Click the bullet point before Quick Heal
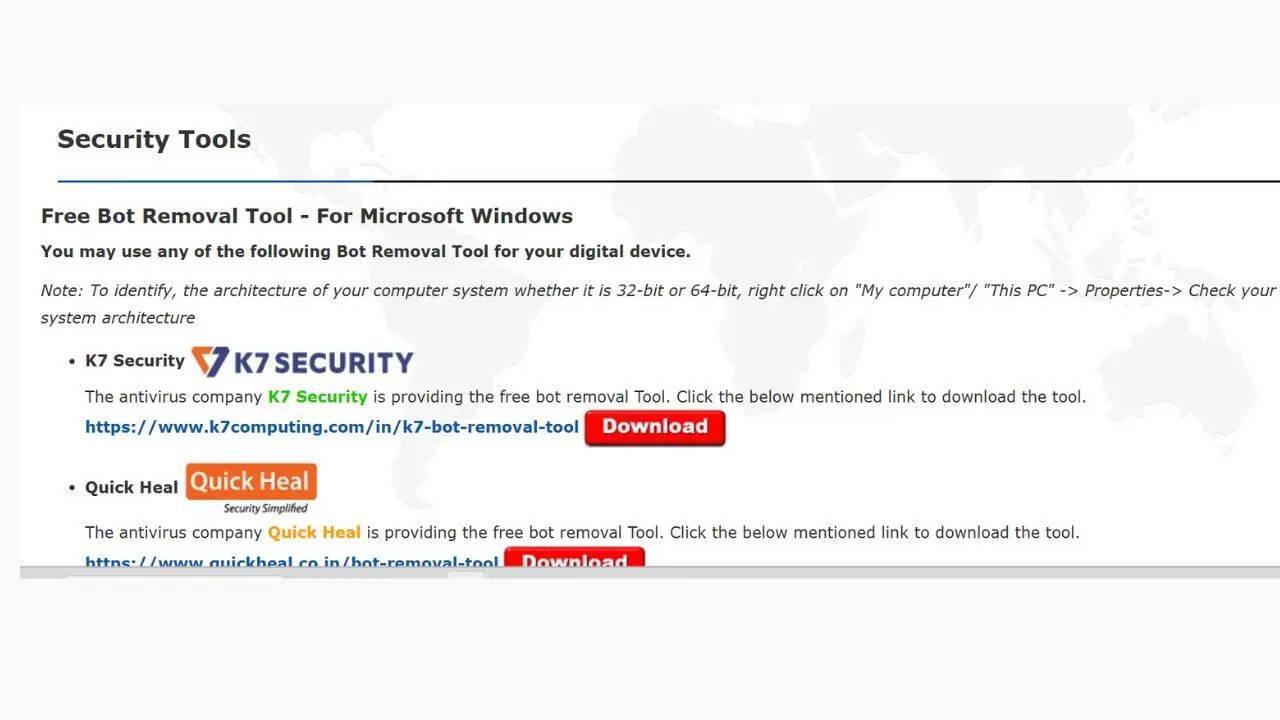1280x720 pixels. click(x=72, y=488)
